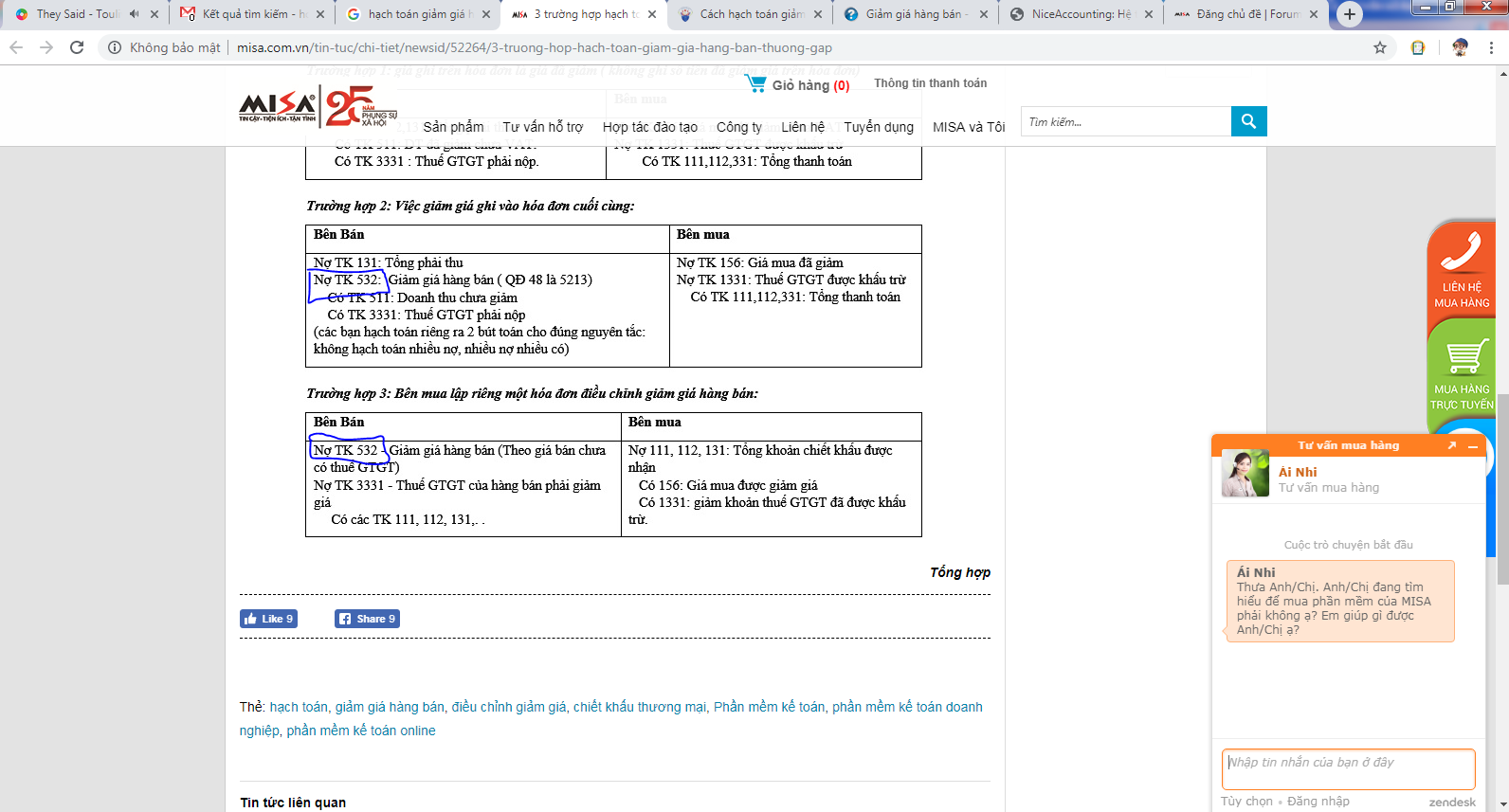The height and width of the screenshot is (812, 1509).
Task: Open tag link phần mềm kế toán online
Action: point(361,731)
